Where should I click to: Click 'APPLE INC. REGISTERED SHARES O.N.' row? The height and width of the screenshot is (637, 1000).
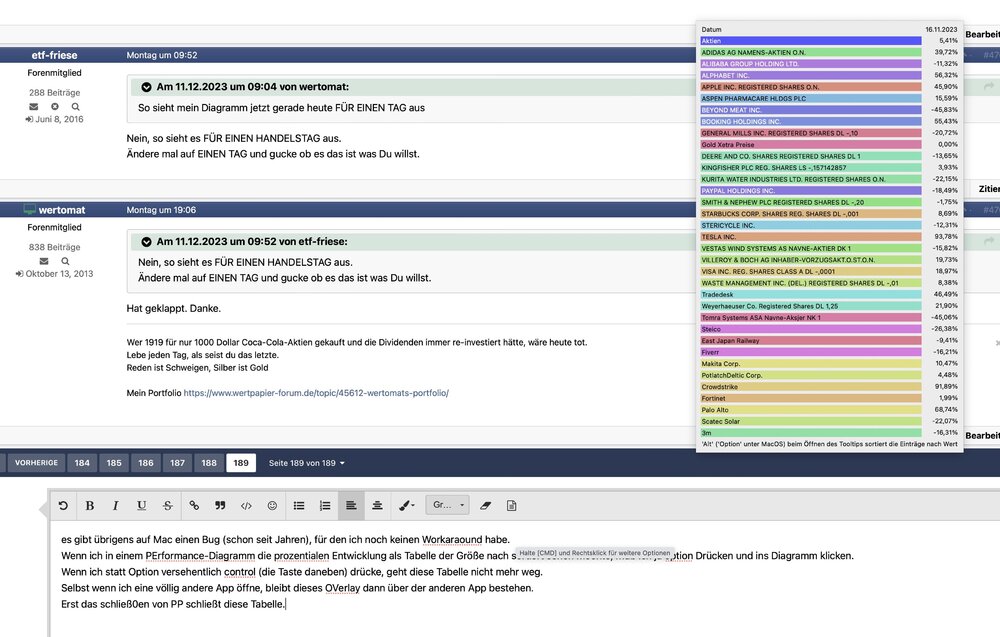click(811, 87)
